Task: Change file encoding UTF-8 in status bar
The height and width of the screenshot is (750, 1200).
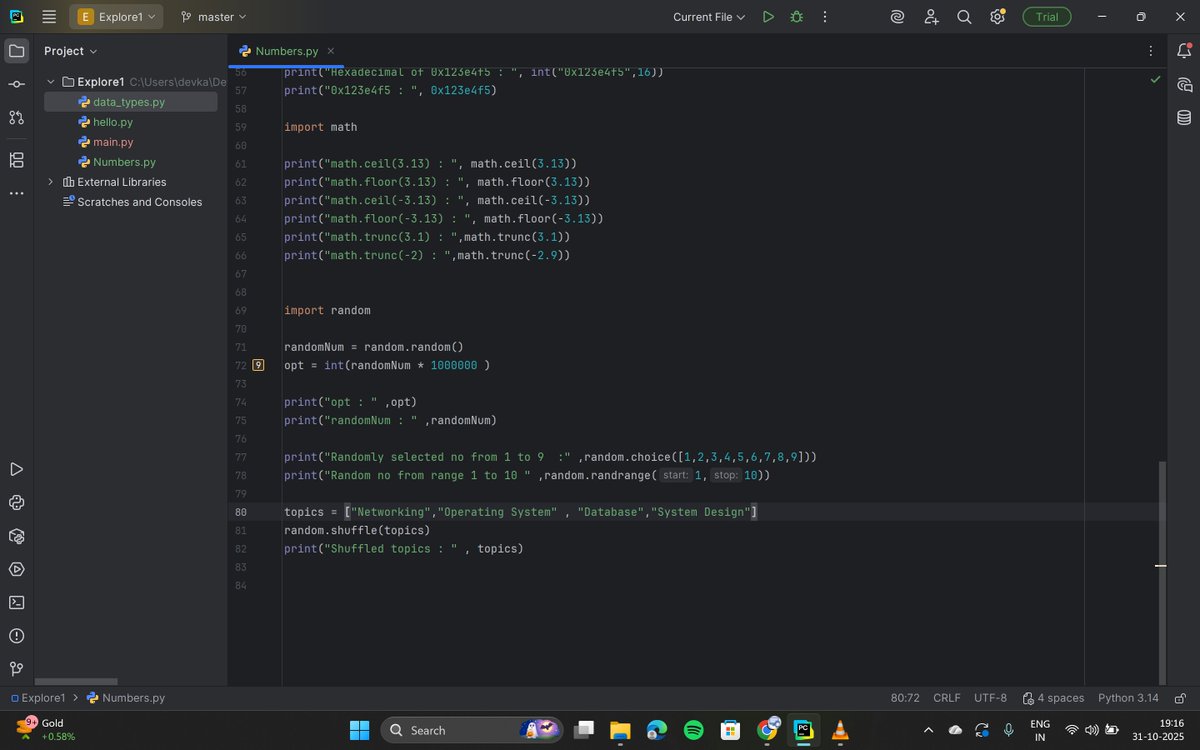Action: click(x=990, y=698)
